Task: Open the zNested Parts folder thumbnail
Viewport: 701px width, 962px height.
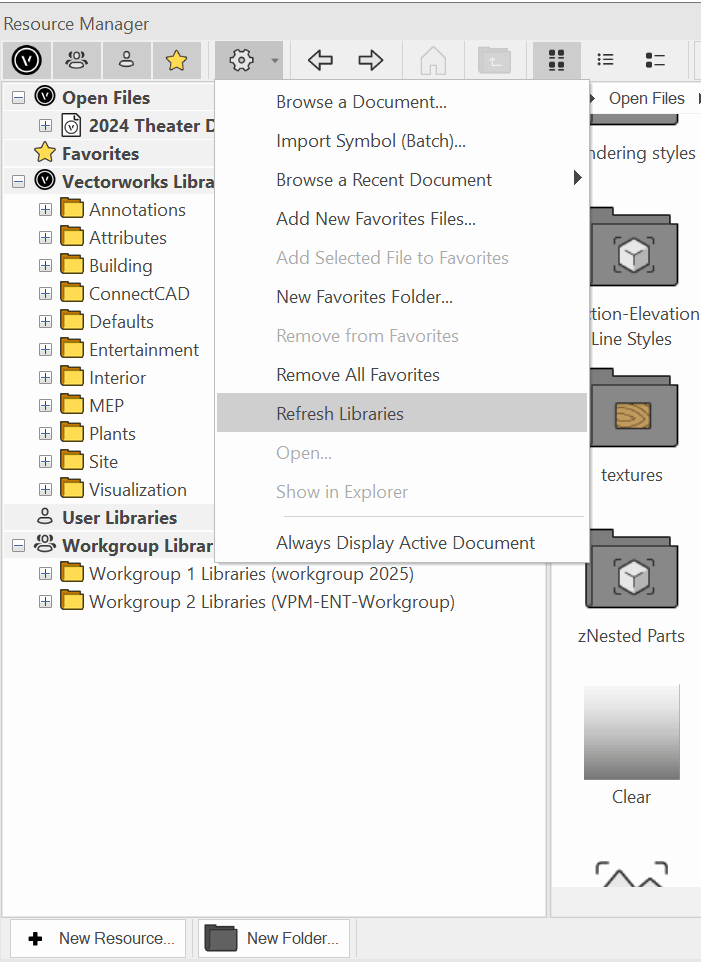Action: 632,569
